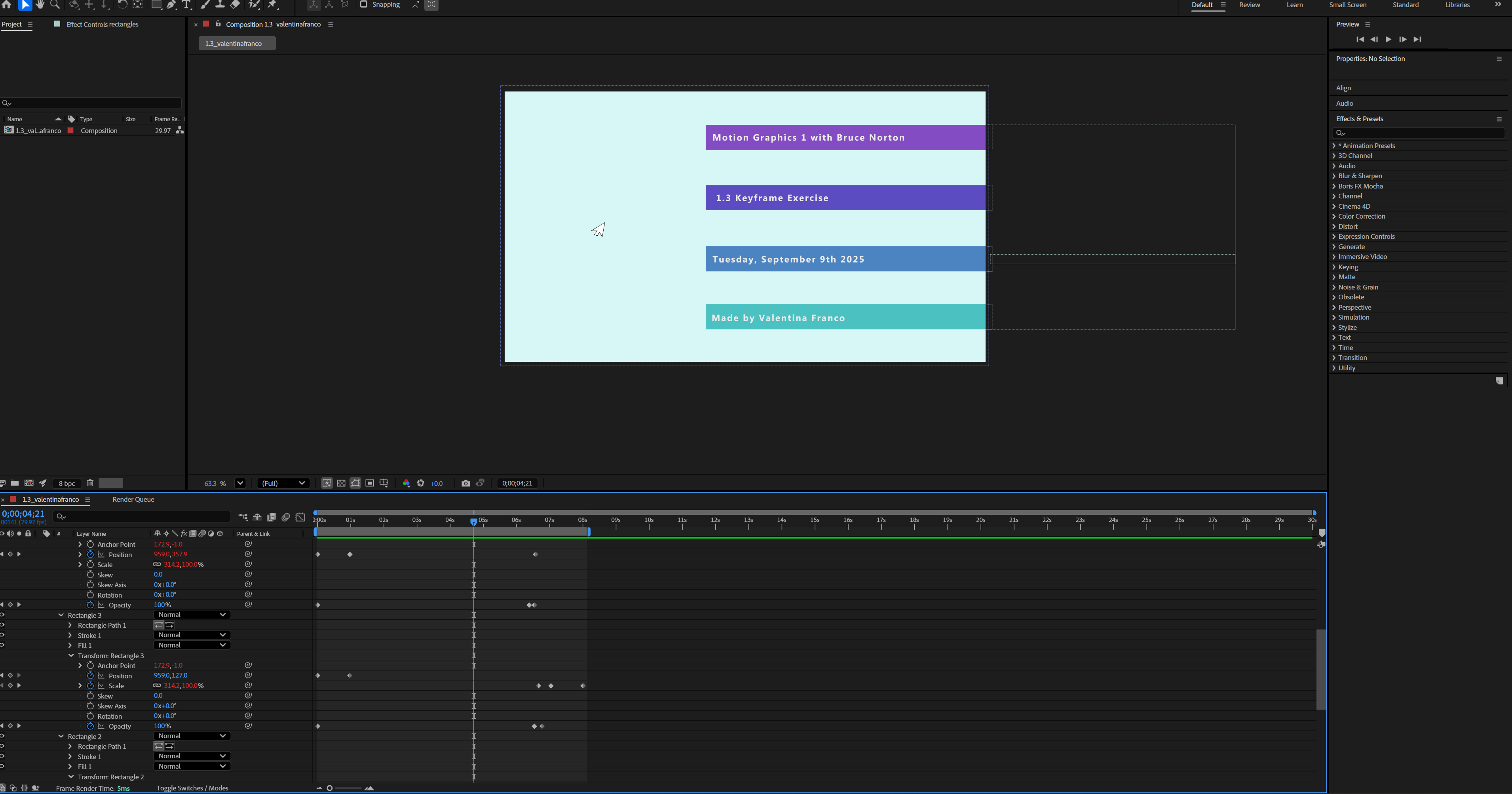Switch to the Render Queue tab

133,499
